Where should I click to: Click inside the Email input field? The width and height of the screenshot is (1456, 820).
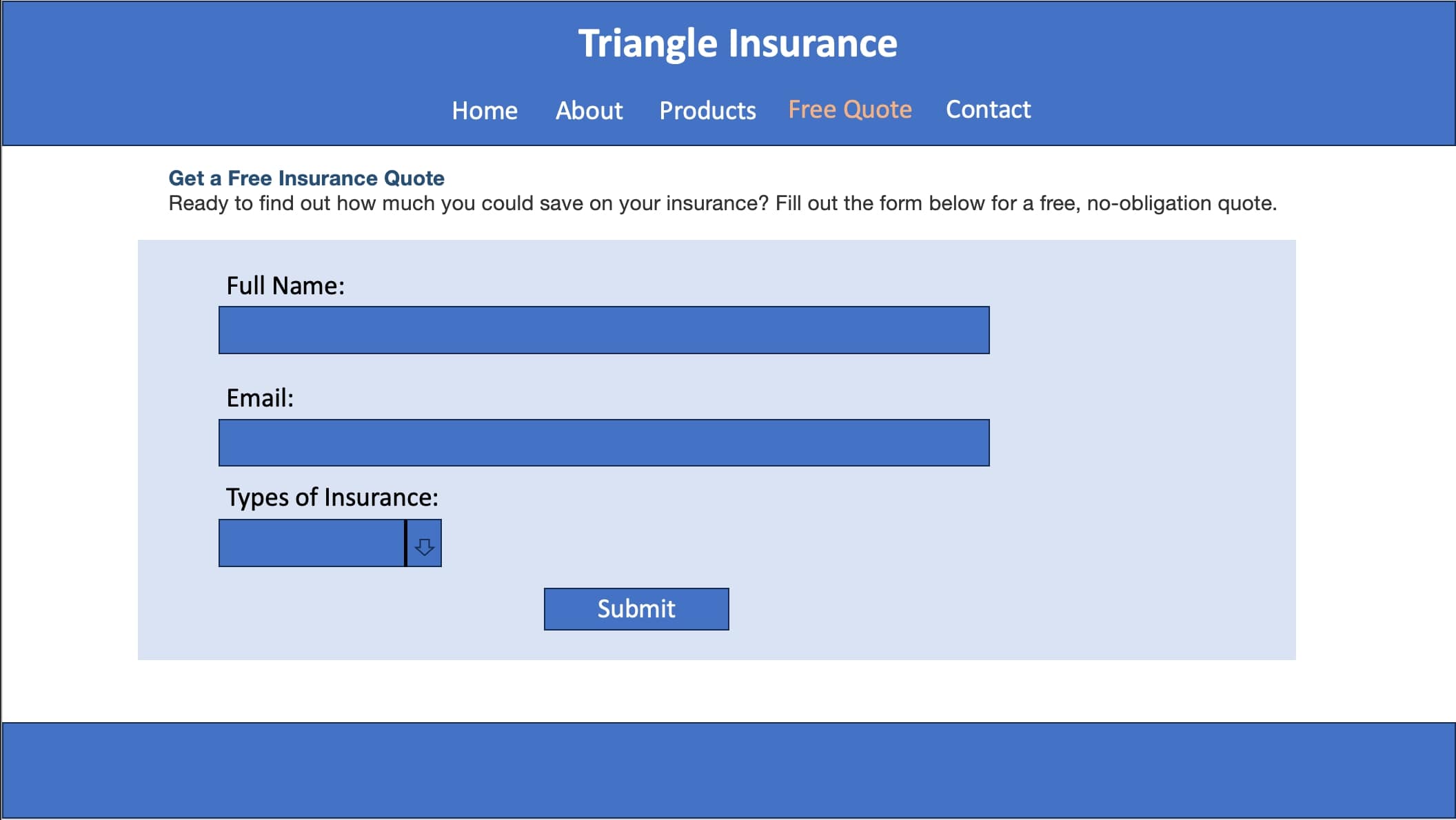pos(603,442)
